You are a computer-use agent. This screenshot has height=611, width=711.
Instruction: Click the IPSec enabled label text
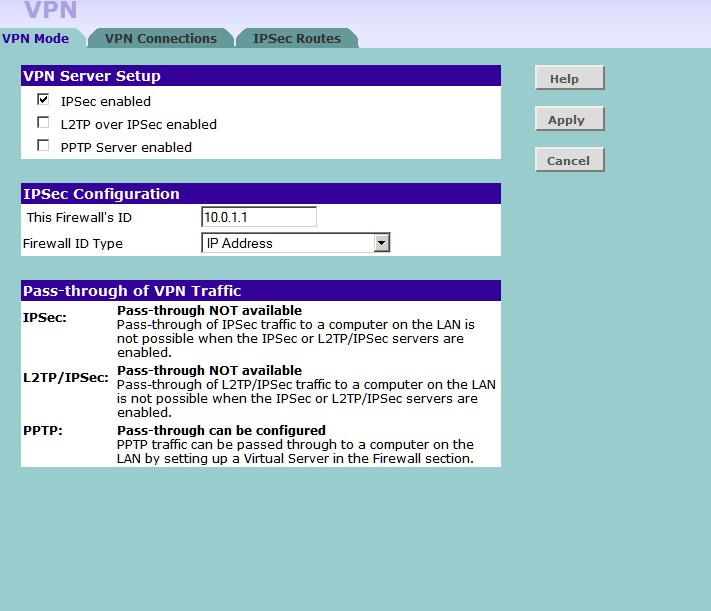click(x=106, y=101)
